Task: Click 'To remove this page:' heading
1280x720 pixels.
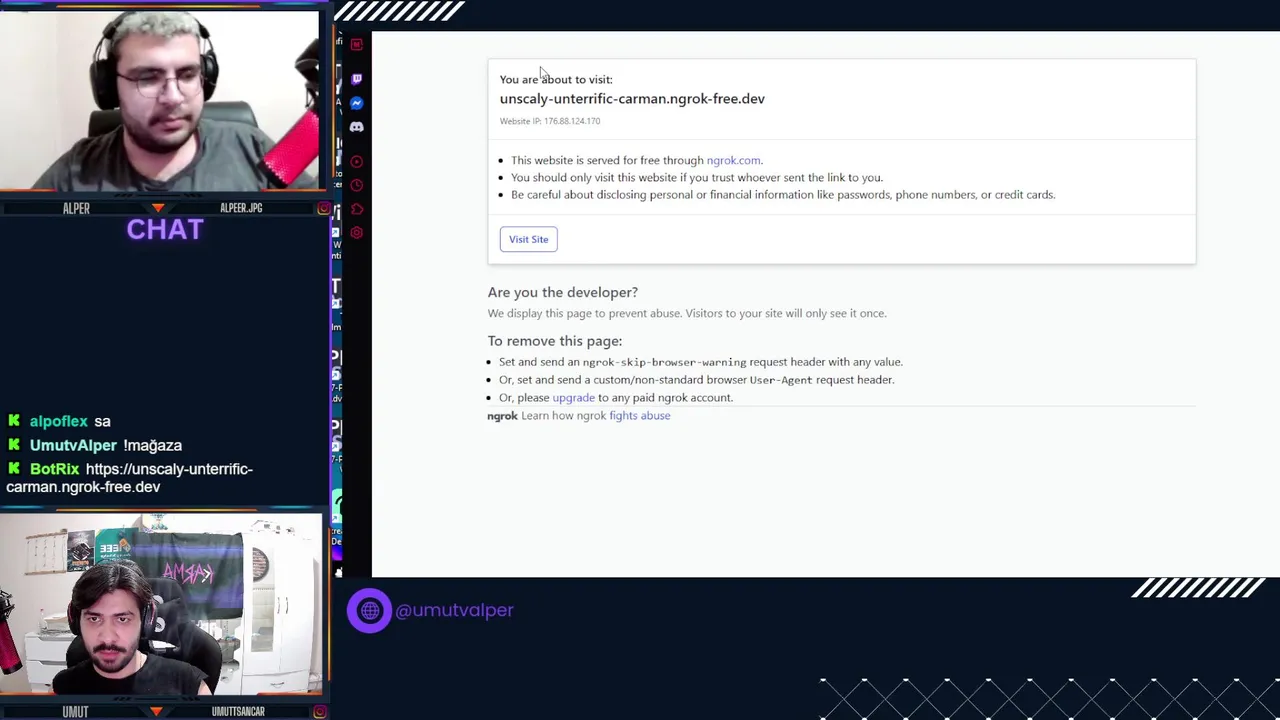Action: click(x=555, y=341)
